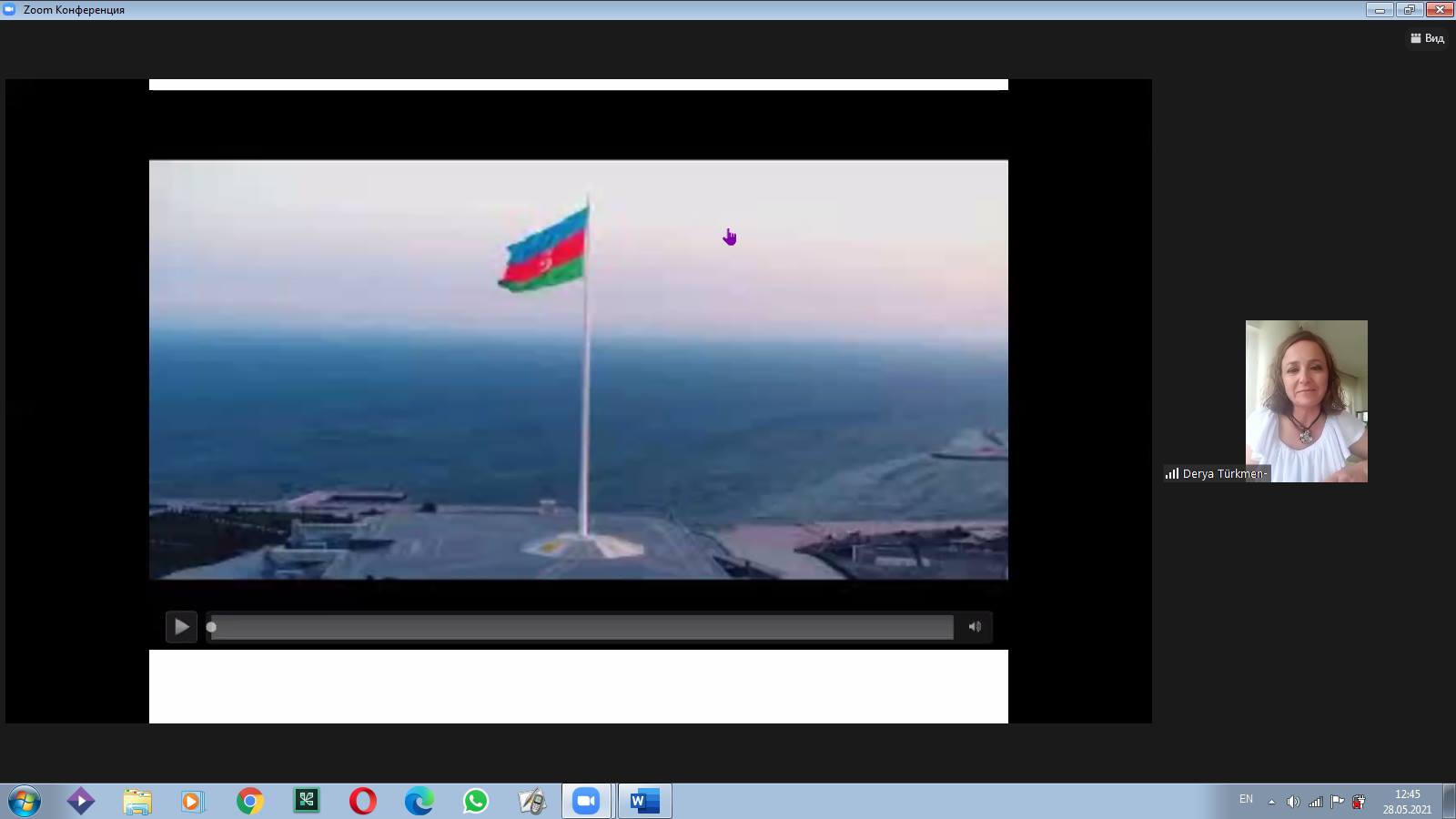The width and height of the screenshot is (1456, 819).
Task: Launch Microsoft Edge from taskbar
Action: pos(419,801)
